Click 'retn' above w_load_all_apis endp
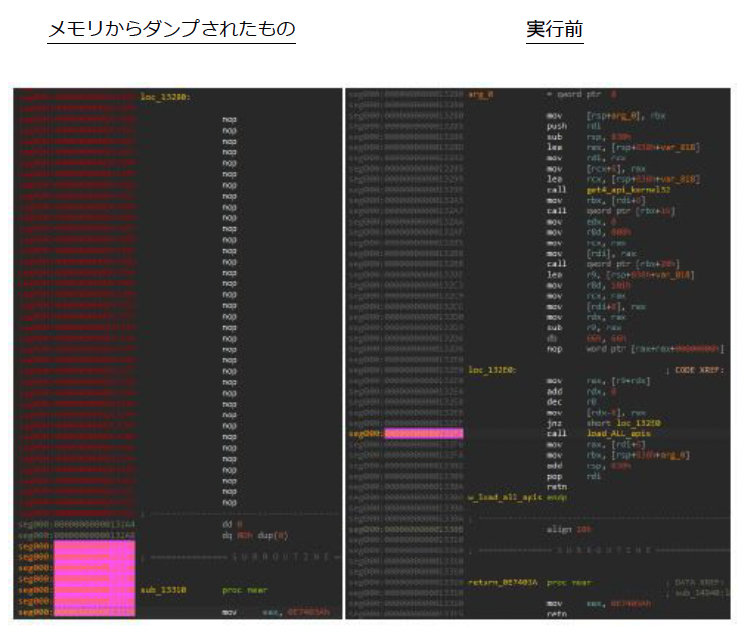This screenshot has width=747, height=632. point(556,487)
